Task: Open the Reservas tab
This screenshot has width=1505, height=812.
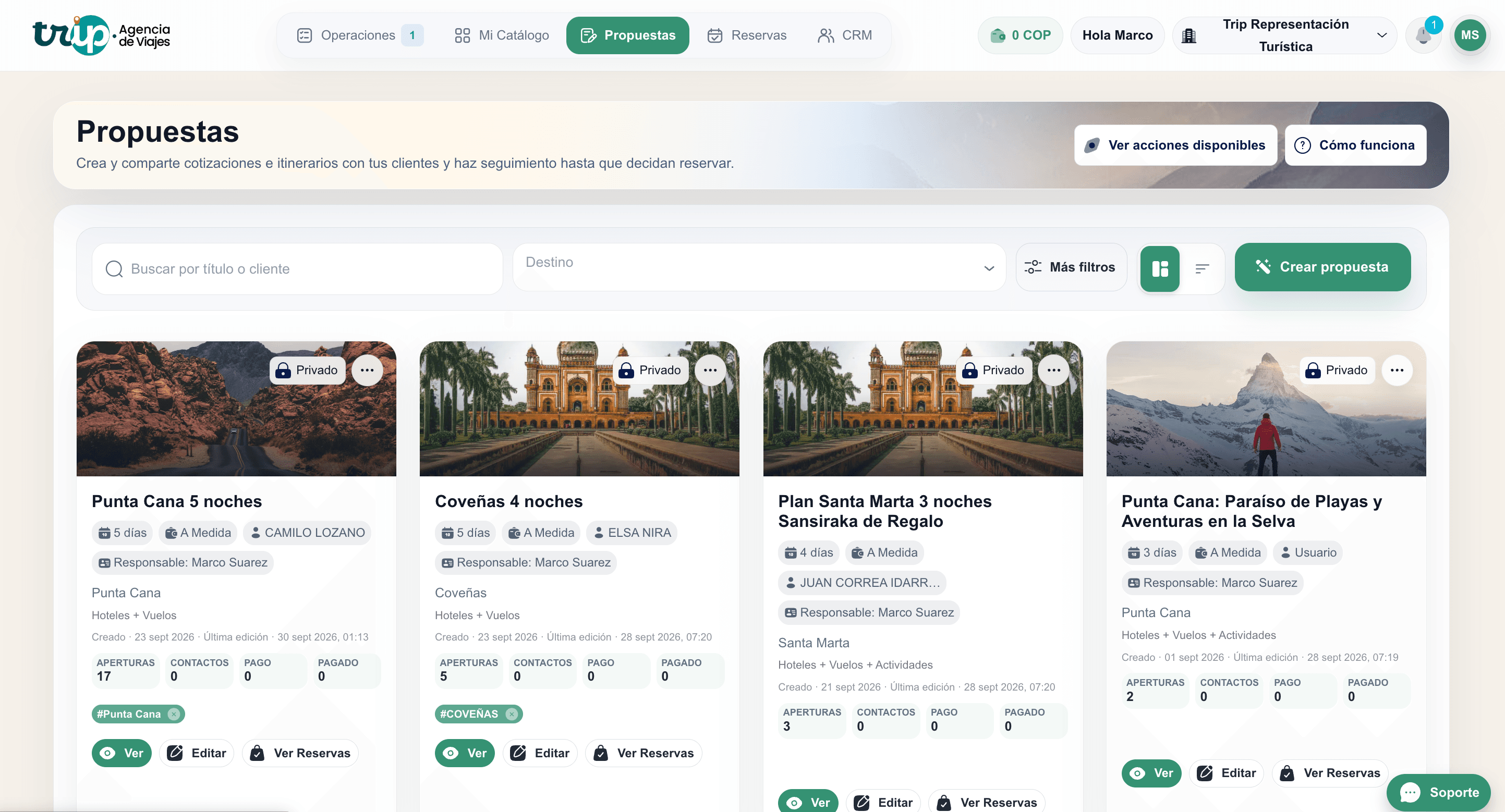Action: 747,35
